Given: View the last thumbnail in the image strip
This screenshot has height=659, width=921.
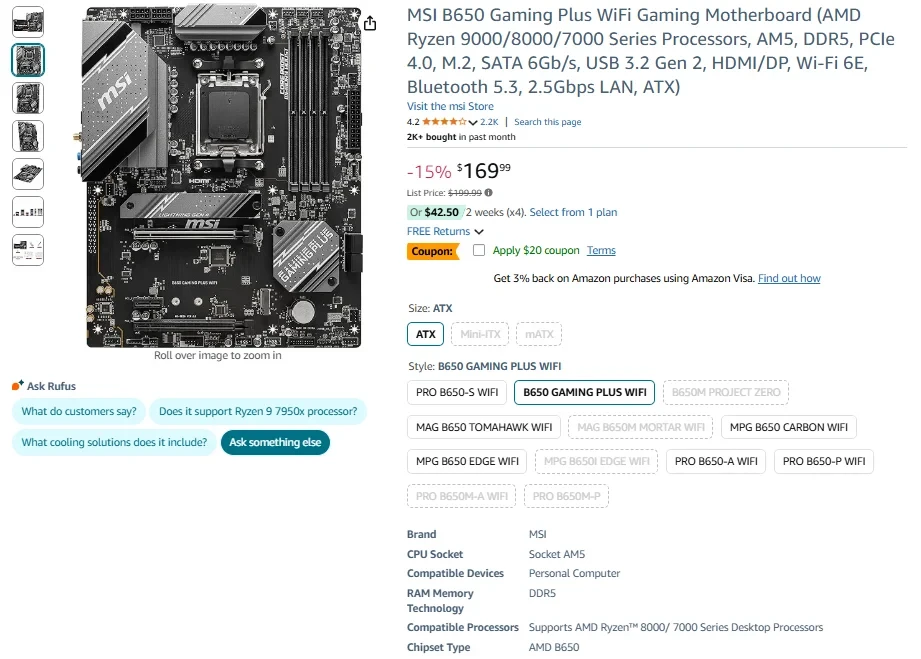Looking at the screenshot, I should [x=28, y=249].
